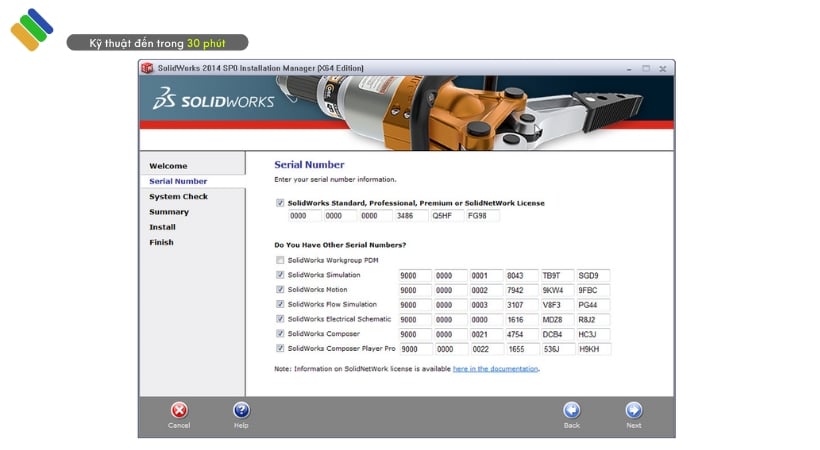This screenshot has width=820, height=450.
Task: Toggle the SolidWorks Simulation checkbox
Action: click(280, 275)
